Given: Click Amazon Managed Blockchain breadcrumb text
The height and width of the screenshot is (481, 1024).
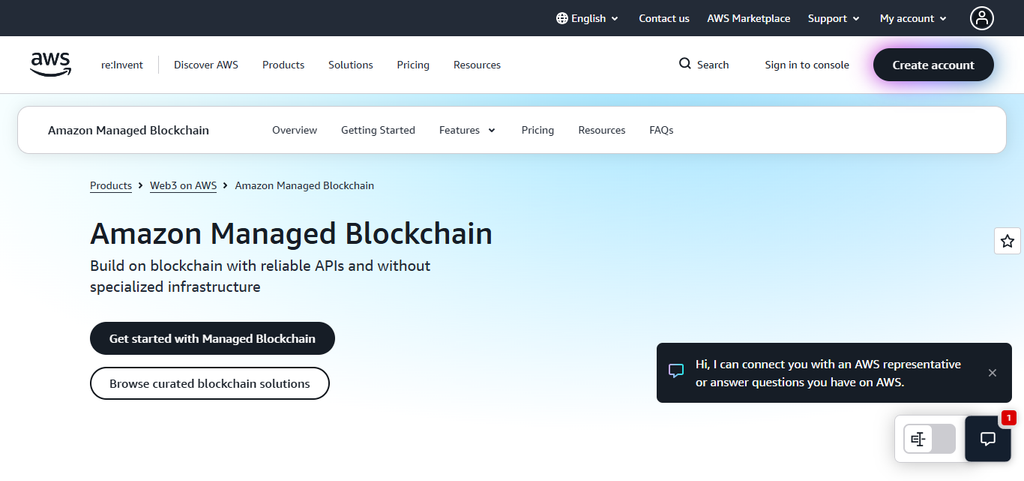Looking at the screenshot, I should coord(304,185).
